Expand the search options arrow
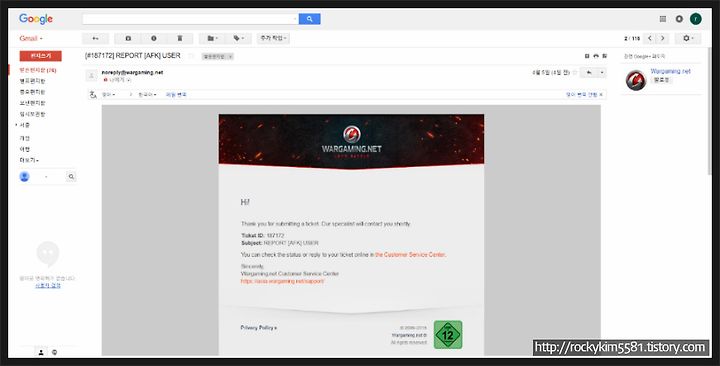 click(294, 19)
